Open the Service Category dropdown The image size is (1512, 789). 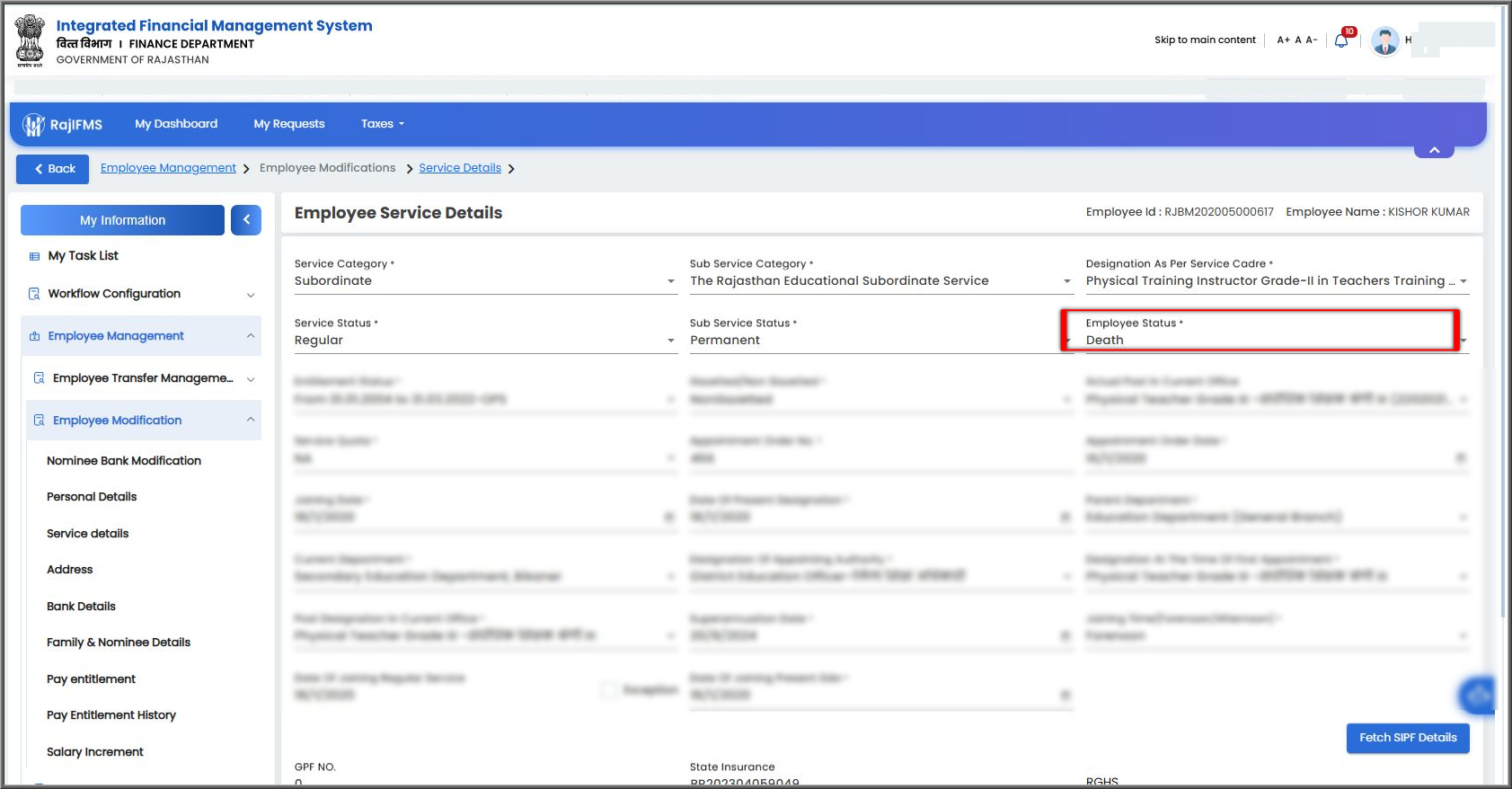485,280
